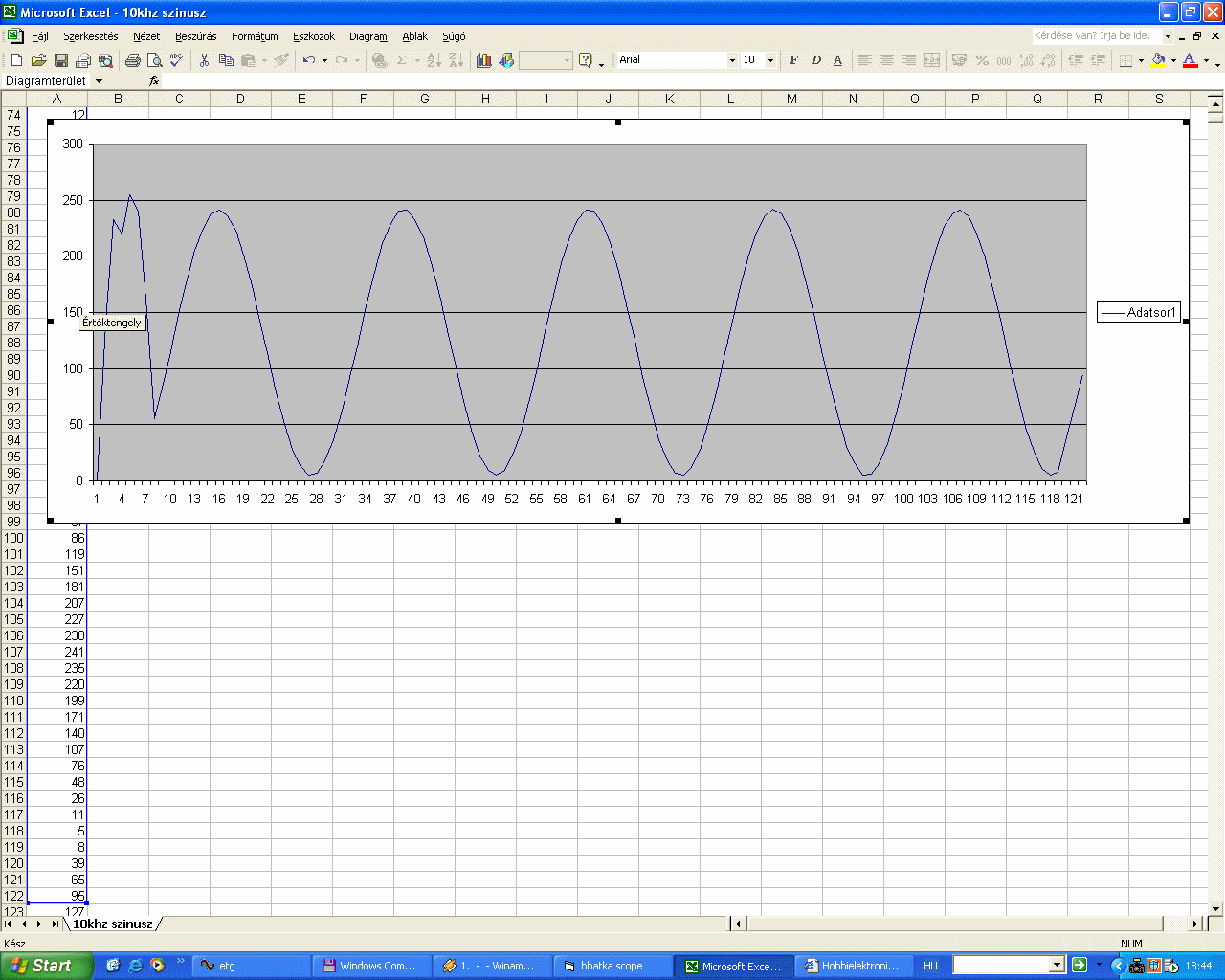Image resolution: width=1225 pixels, height=980 pixels.
Task: Open the Beszúrás menu
Action: pyautogui.click(x=196, y=36)
